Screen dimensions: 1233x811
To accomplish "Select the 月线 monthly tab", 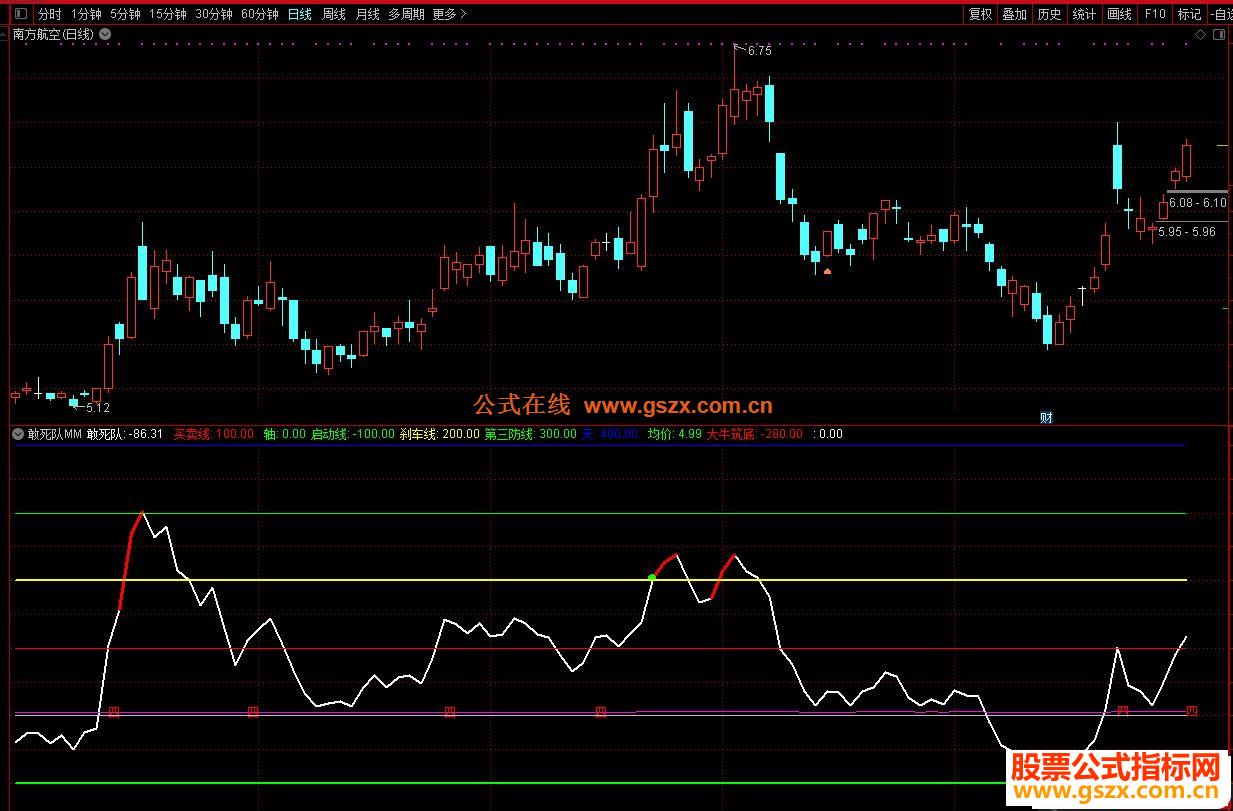I will tap(367, 14).
